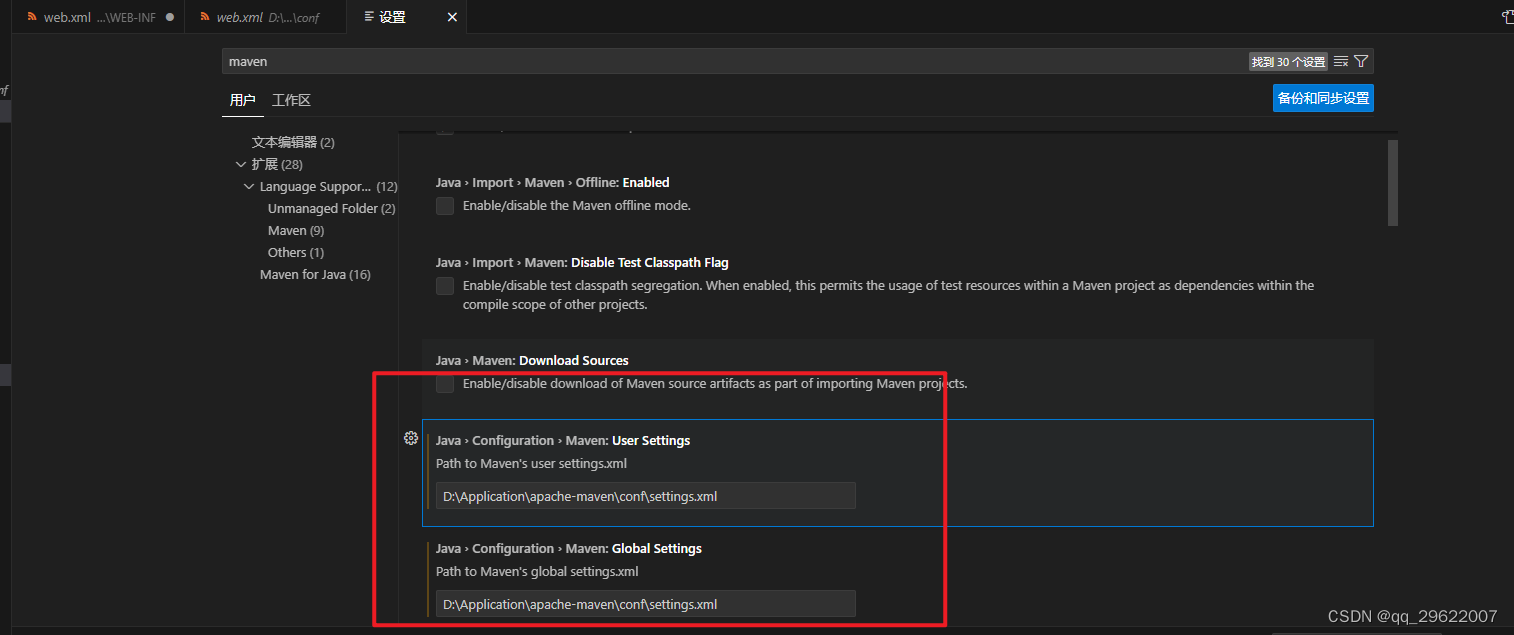Select 扩展 (28) category label
This screenshot has width=1514, height=635.
277,164
